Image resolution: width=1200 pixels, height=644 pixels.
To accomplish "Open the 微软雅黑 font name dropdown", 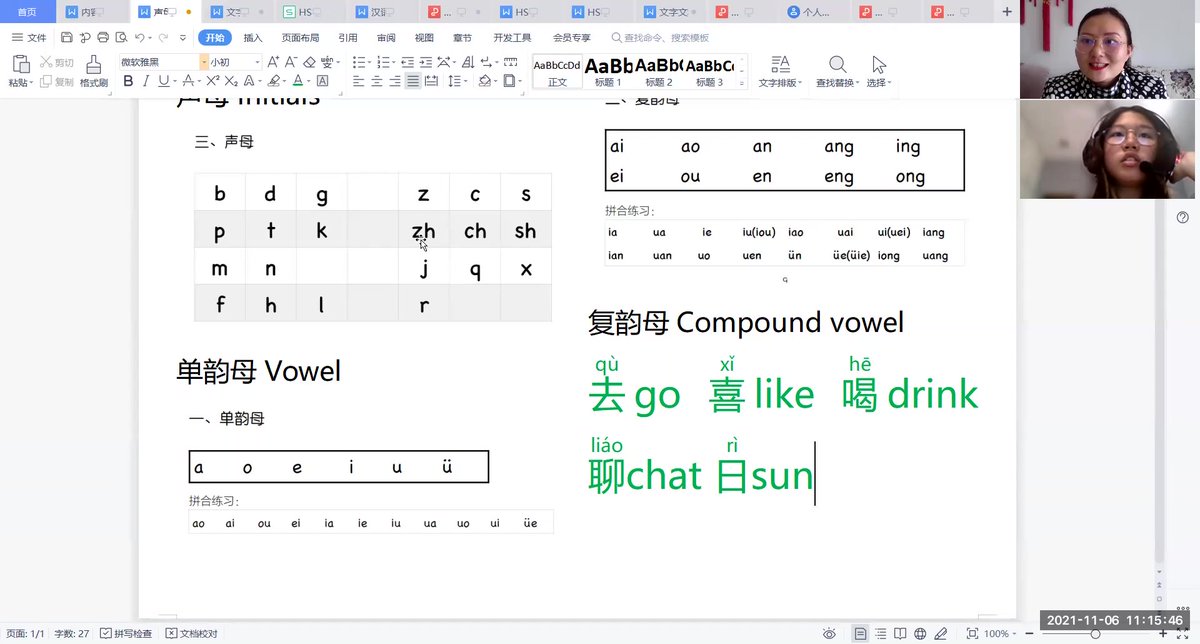I will tap(204, 62).
